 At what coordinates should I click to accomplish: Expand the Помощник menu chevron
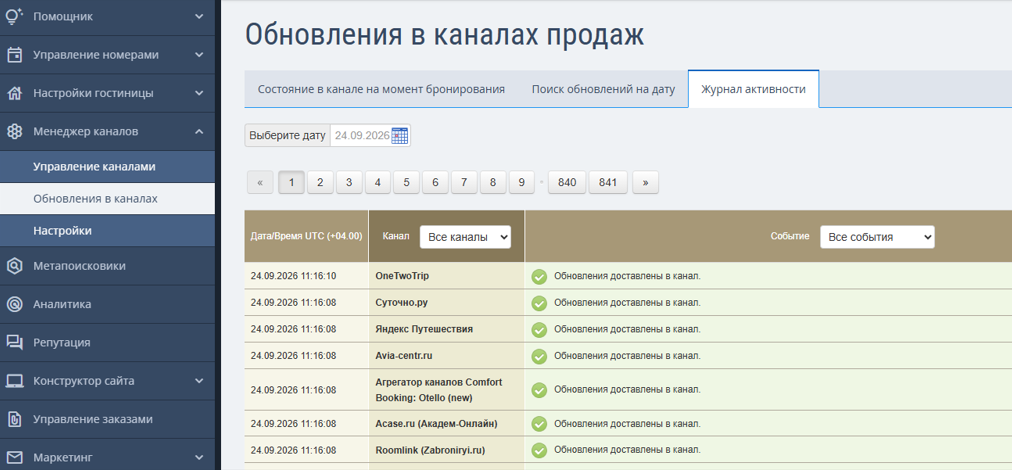(199, 16)
